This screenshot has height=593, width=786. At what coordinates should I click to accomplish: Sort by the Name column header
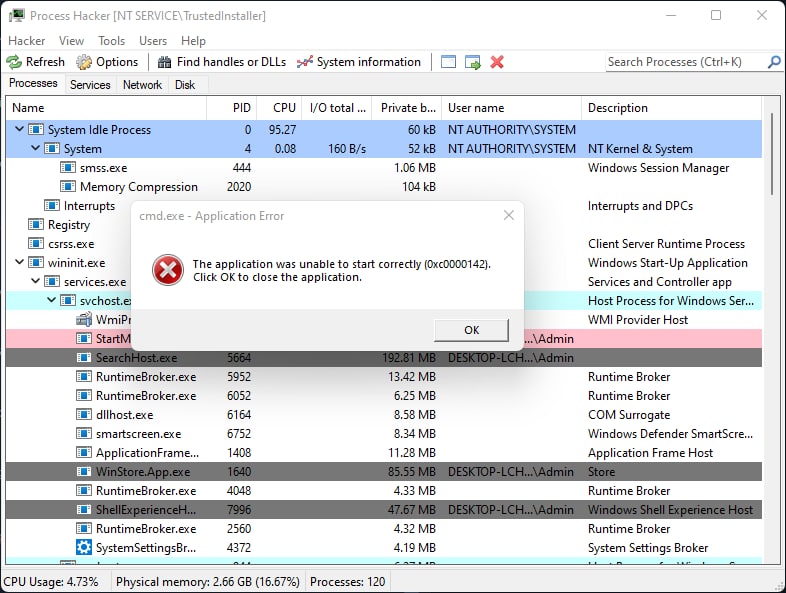click(x=106, y=108)
